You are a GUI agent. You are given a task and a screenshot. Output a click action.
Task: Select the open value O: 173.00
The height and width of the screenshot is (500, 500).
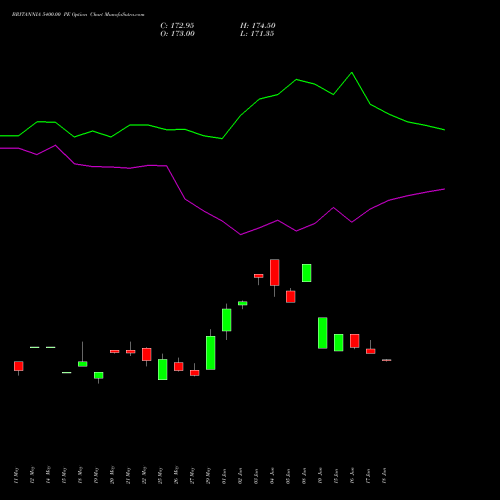177,34
